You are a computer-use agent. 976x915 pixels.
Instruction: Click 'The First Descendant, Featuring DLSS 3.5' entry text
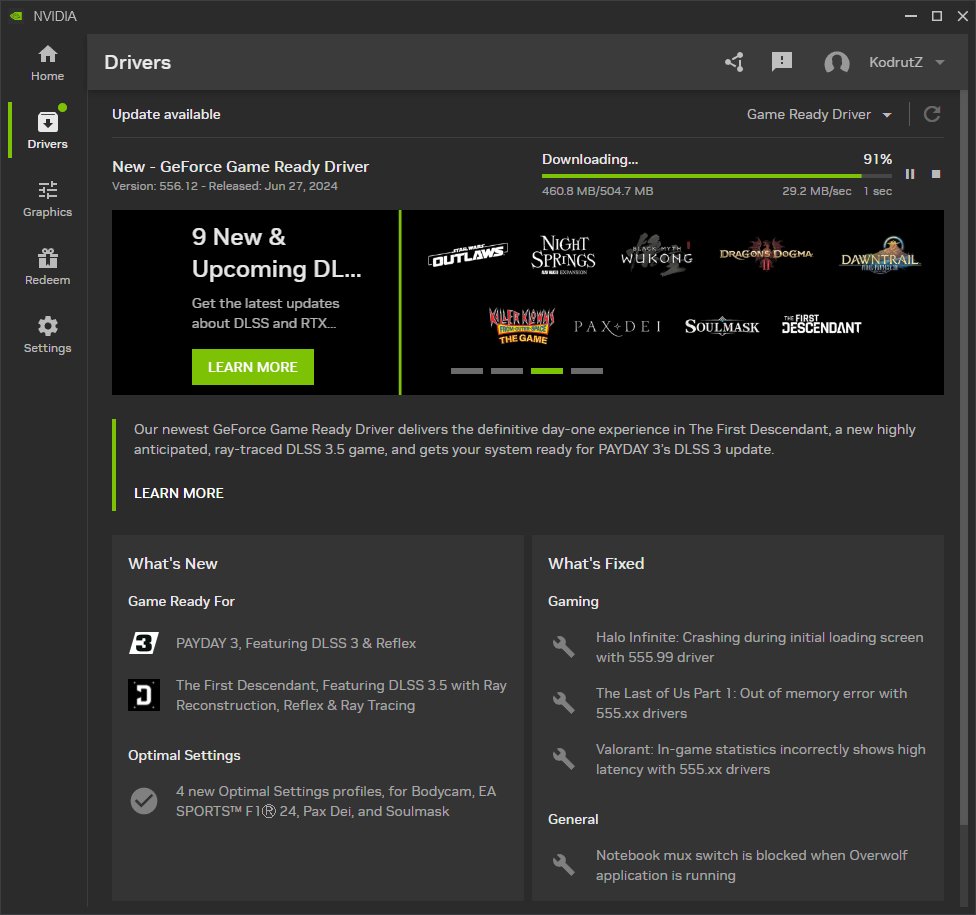click(x=341, y=695)
